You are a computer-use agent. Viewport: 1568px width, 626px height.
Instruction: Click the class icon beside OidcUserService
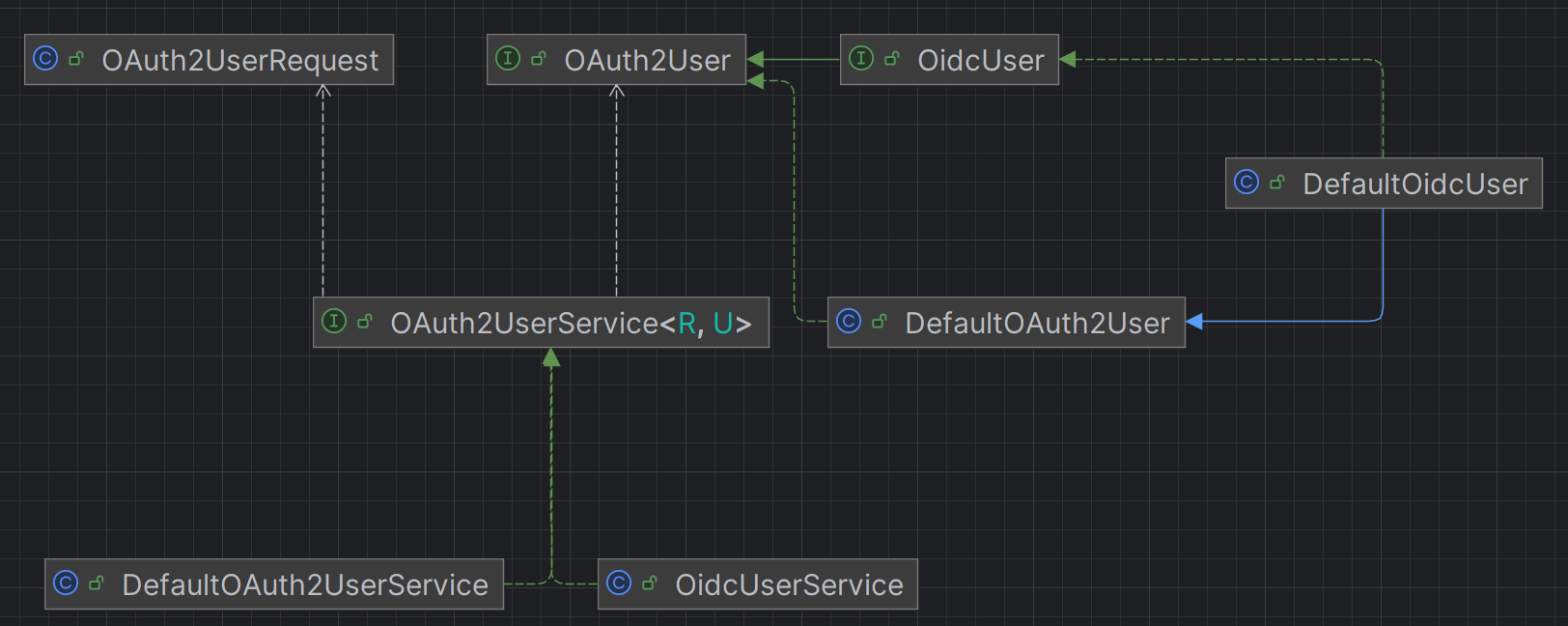tap(619, 583)
